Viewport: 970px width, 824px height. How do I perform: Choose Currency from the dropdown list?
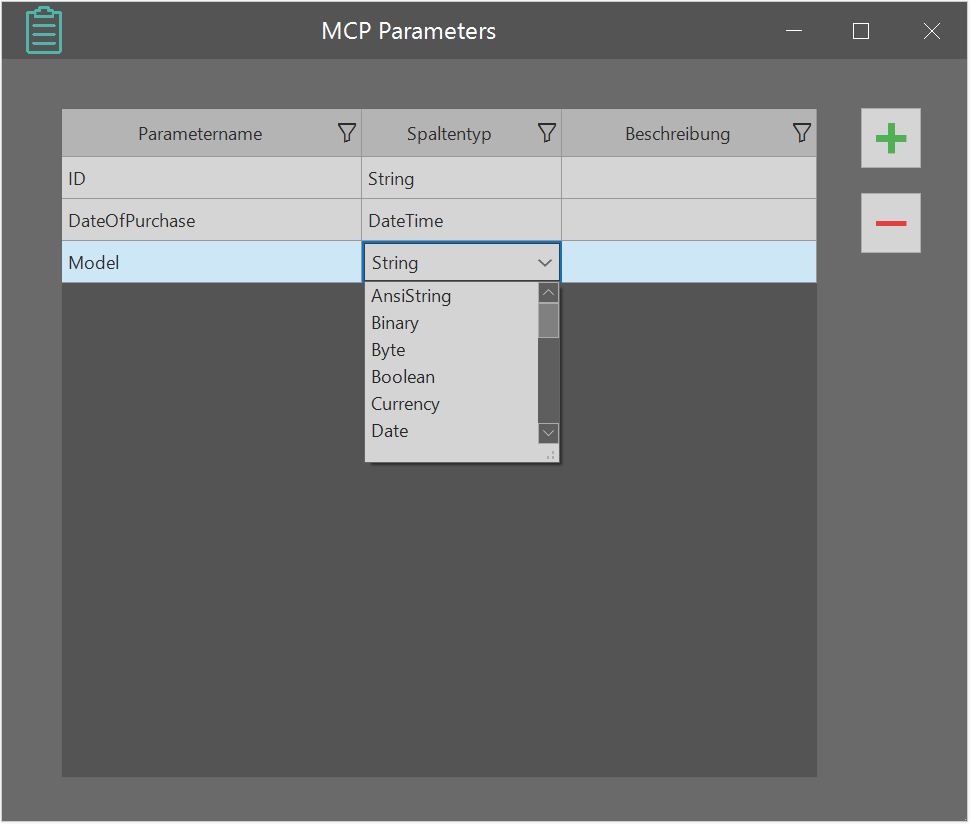coord(405,404)
